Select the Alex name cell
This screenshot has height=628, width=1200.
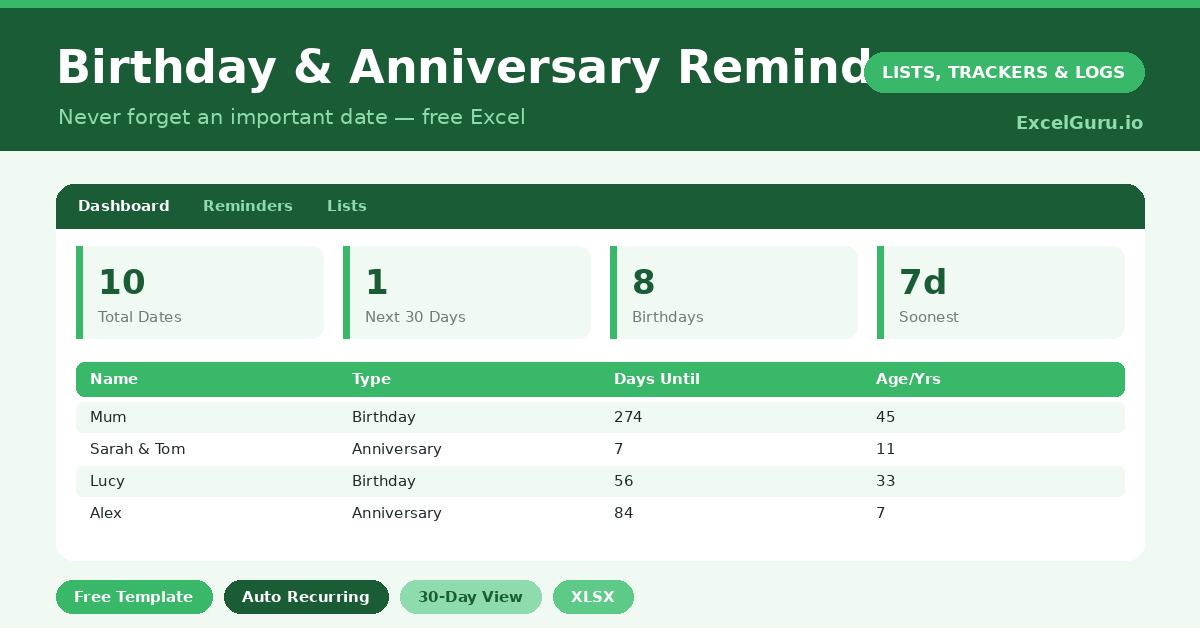(106, 513)
